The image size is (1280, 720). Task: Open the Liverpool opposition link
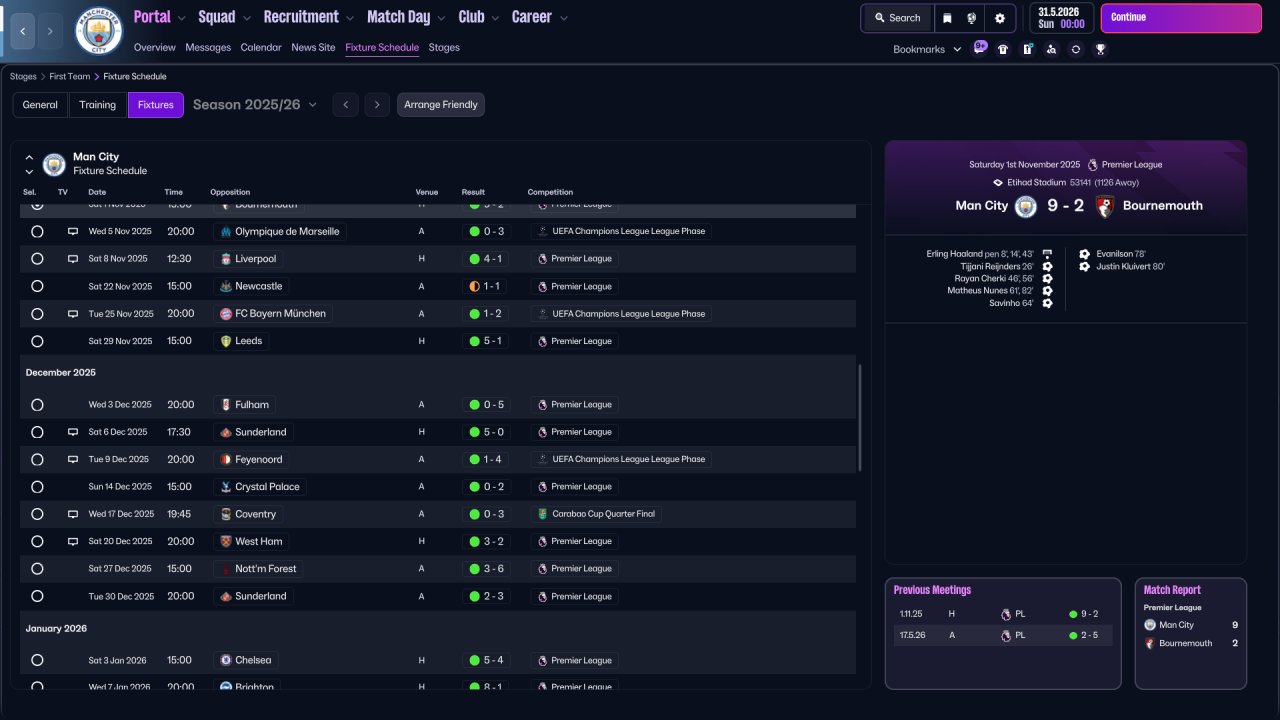[x=248, y=259]
